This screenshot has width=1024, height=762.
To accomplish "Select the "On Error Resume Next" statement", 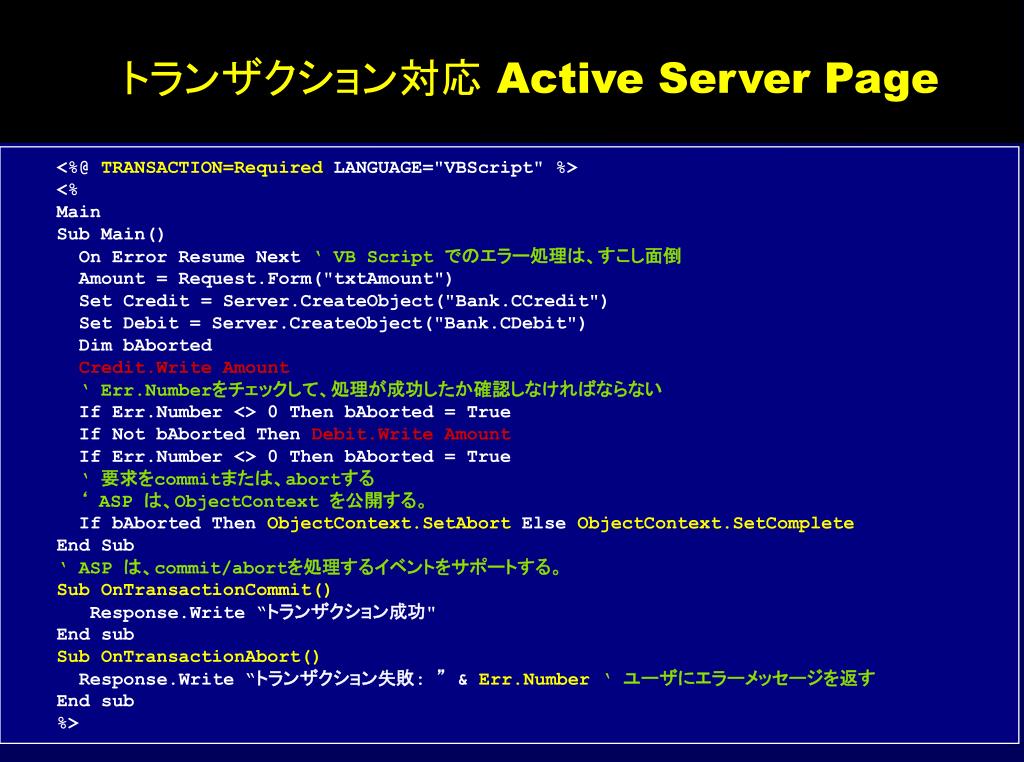I will [x=189, y=257].
